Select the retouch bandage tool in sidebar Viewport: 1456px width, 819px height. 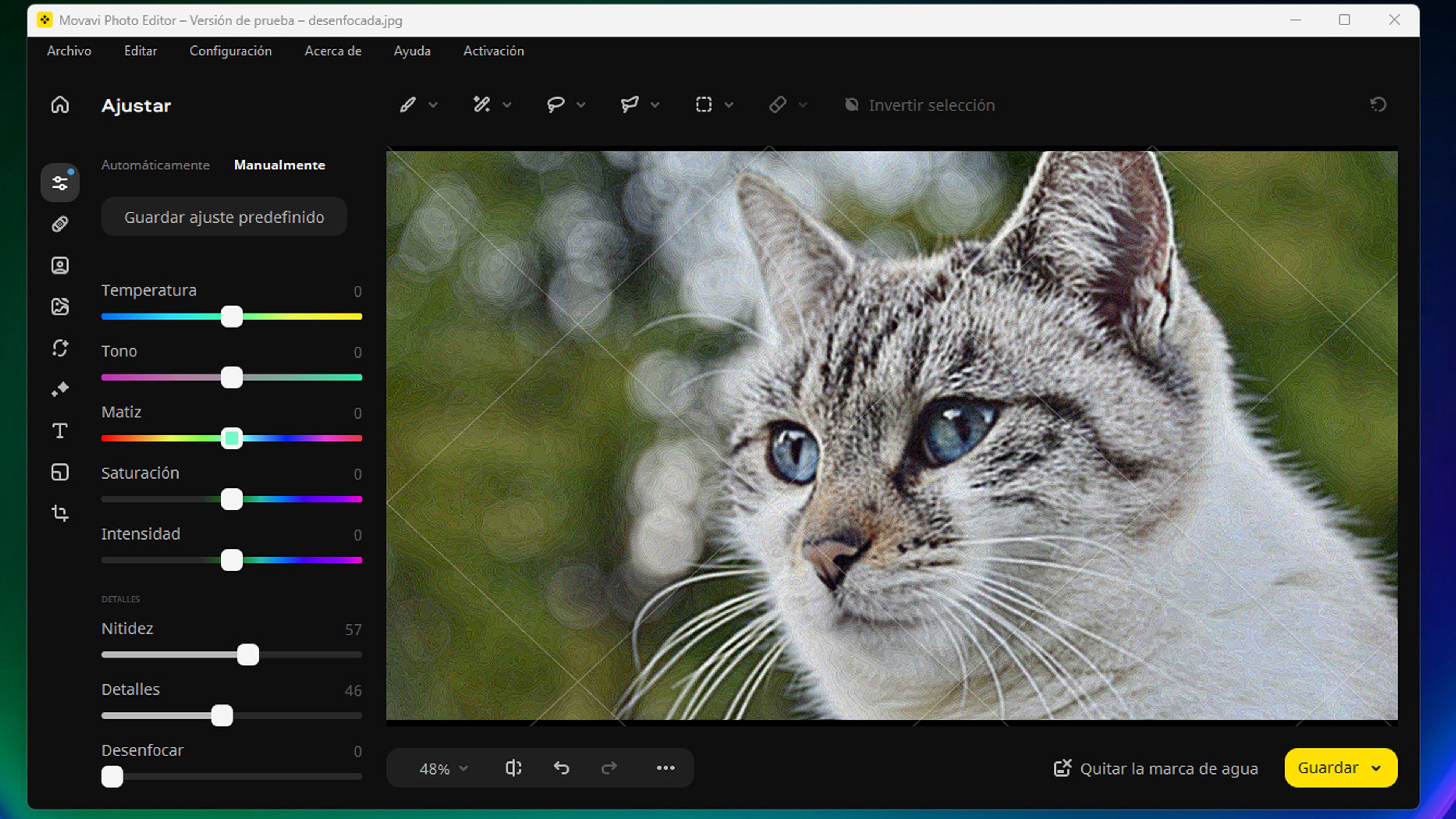click(x=60, y=224)
